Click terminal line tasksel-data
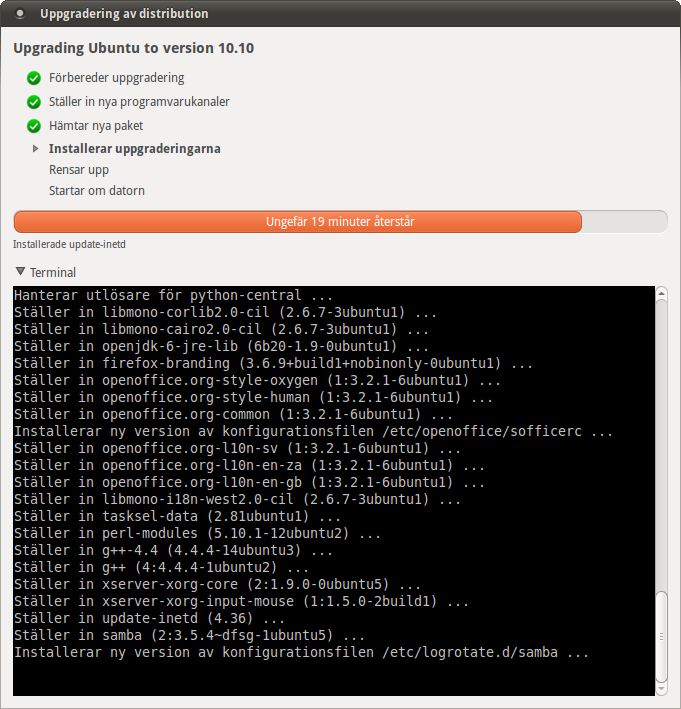681x709 pixels. click(177, 516)
